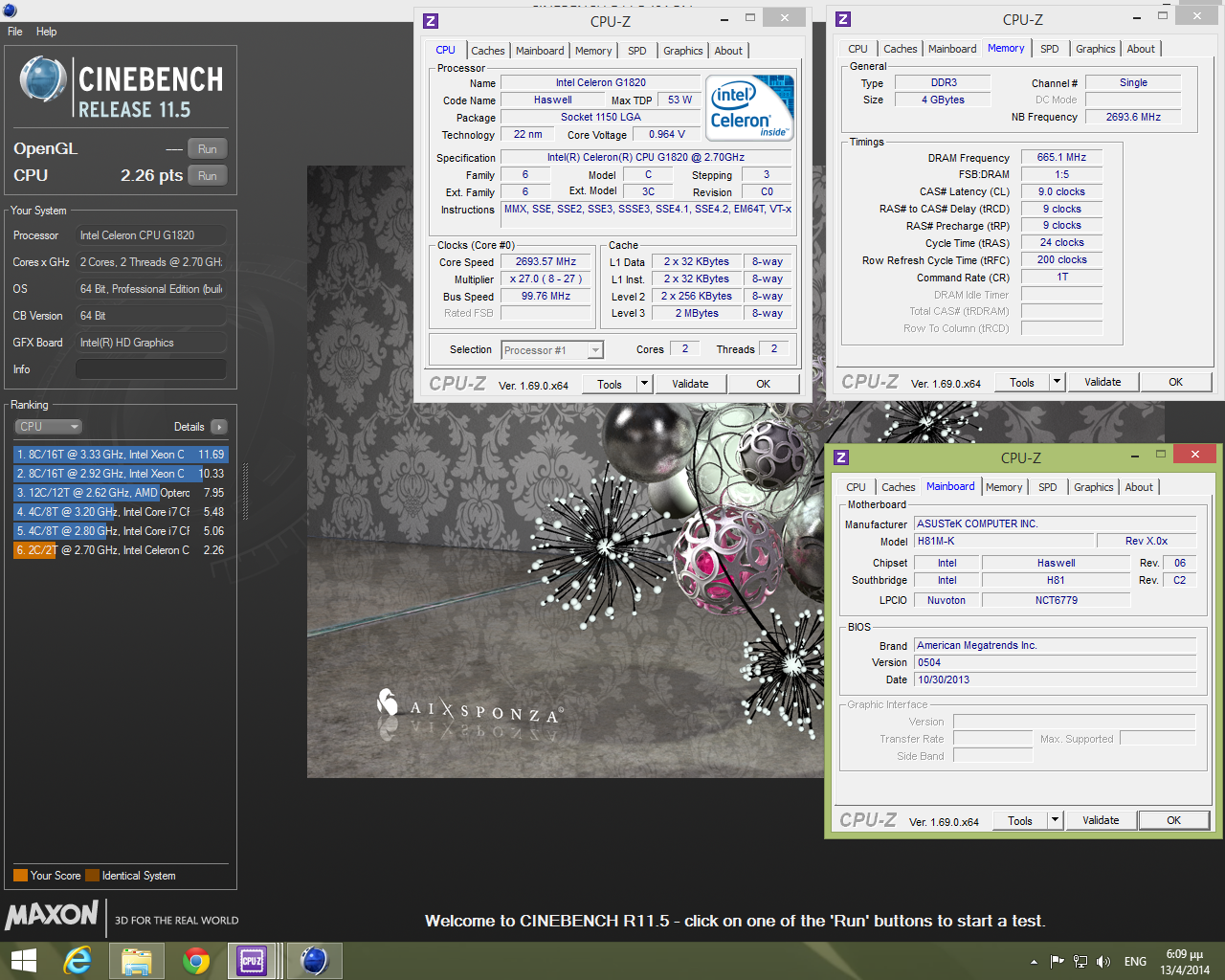Click Validate in Memory window

(1102, 382)
